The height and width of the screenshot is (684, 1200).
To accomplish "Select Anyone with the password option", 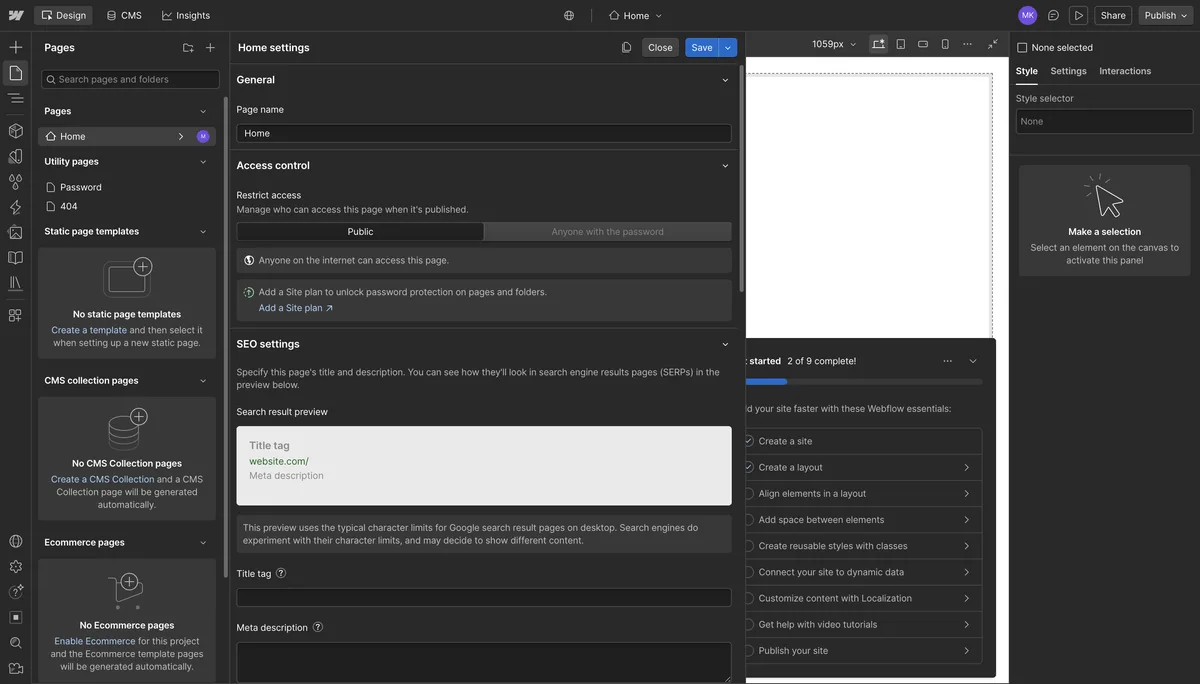I will pos(607,231).
